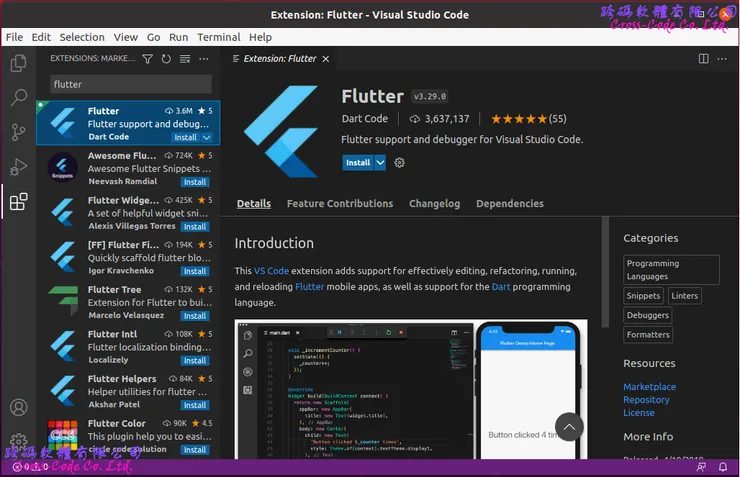
Task: Refresh the extensions list
Action: point(166,60)
